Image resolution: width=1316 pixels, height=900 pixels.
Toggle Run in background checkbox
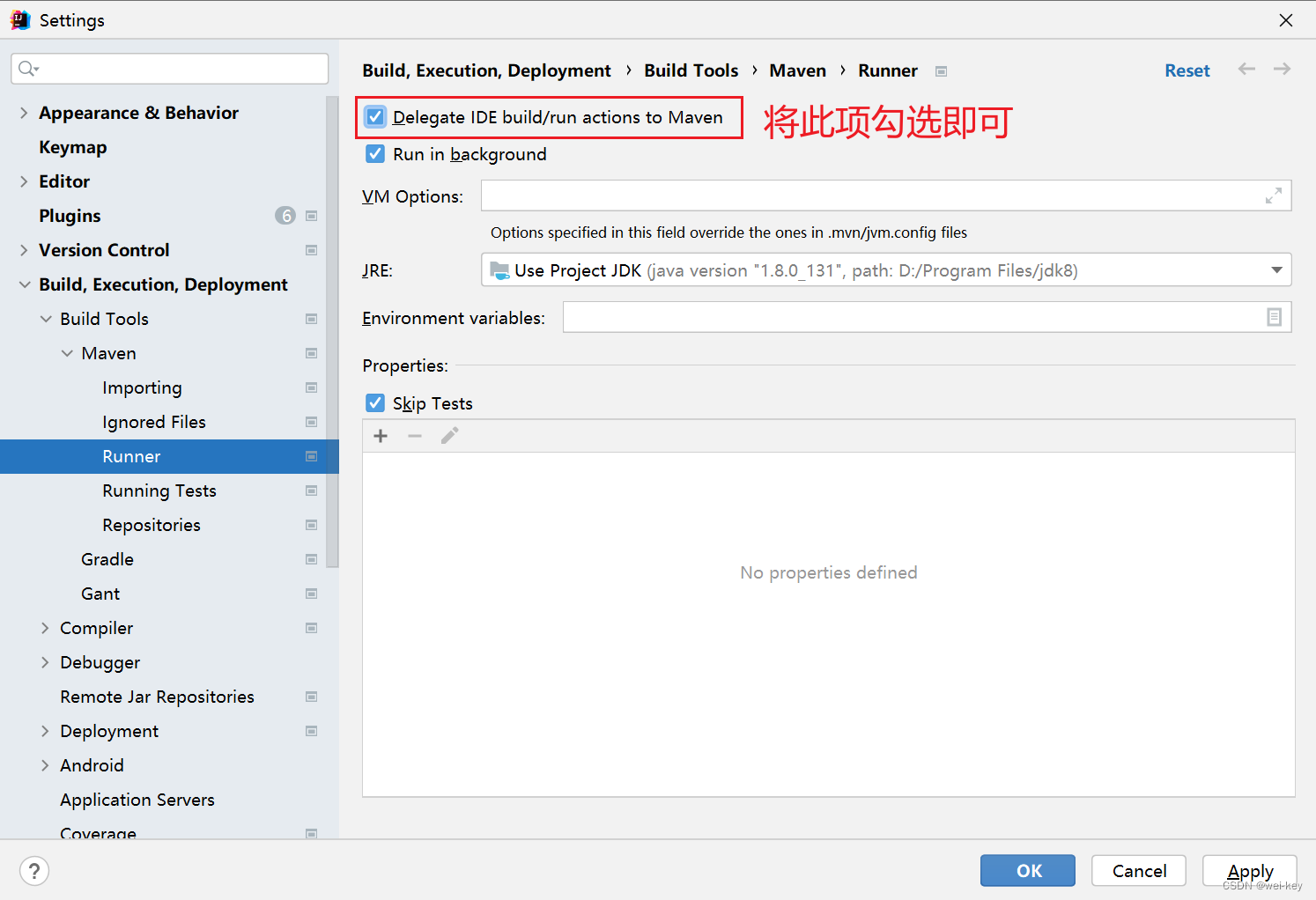(375, 154)
